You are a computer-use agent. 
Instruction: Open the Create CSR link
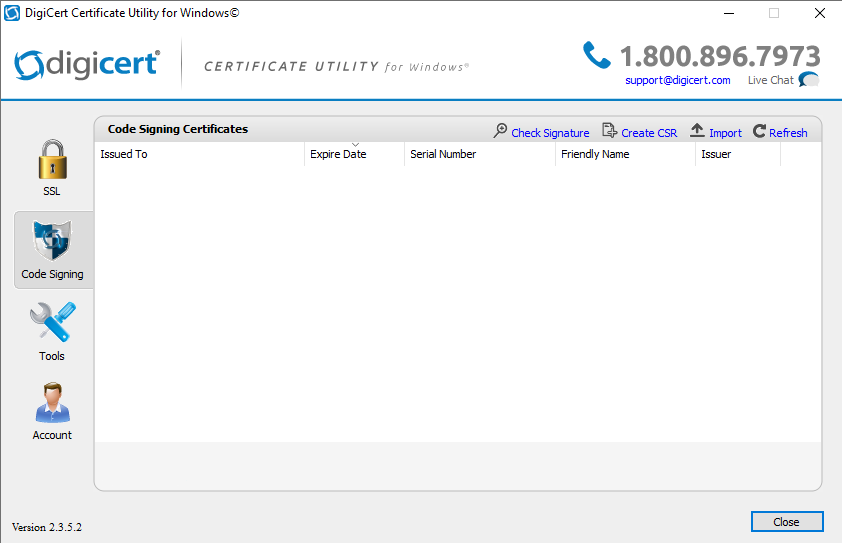pyautogui.click(x=649, y=133)
